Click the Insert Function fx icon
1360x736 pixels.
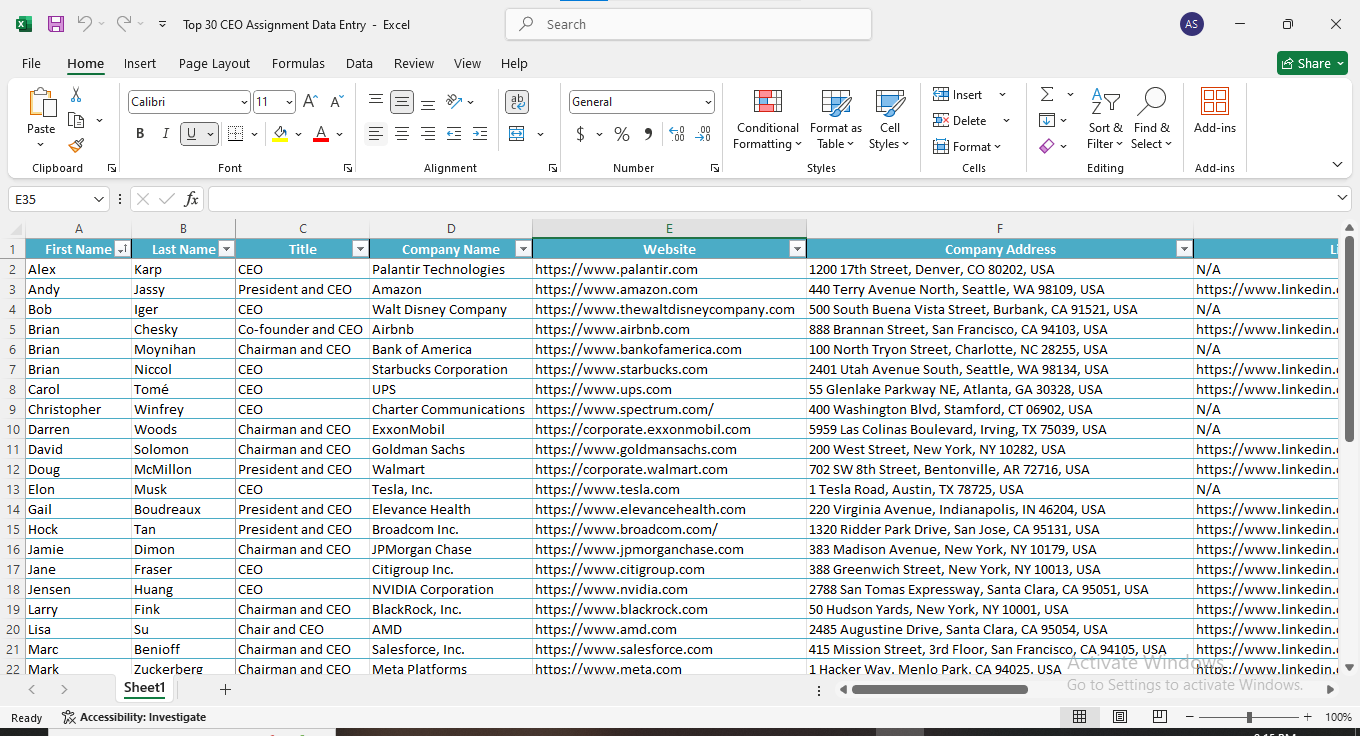tap(191, 199)
